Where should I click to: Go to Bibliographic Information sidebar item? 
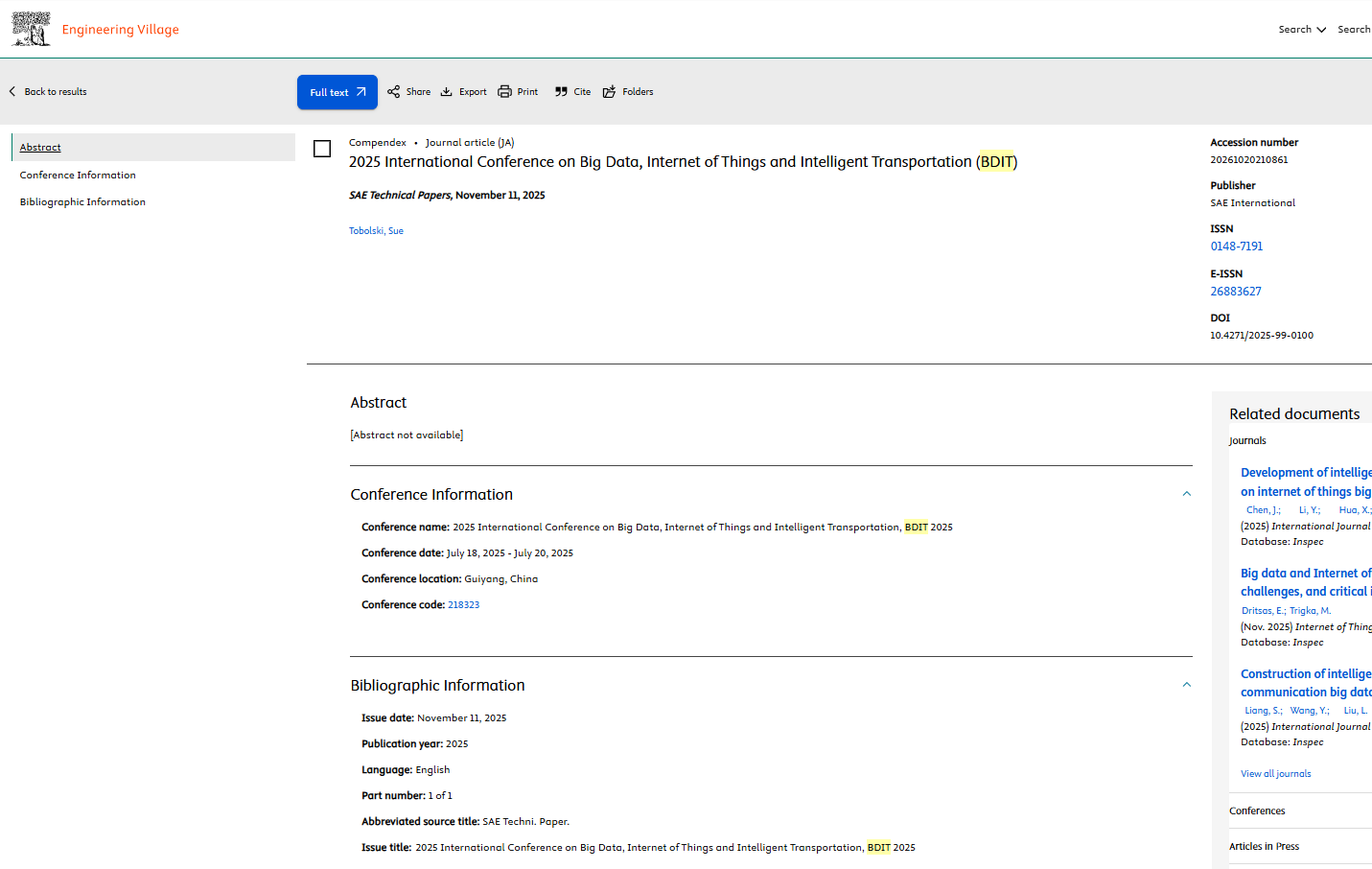click(x=82, y=202)
